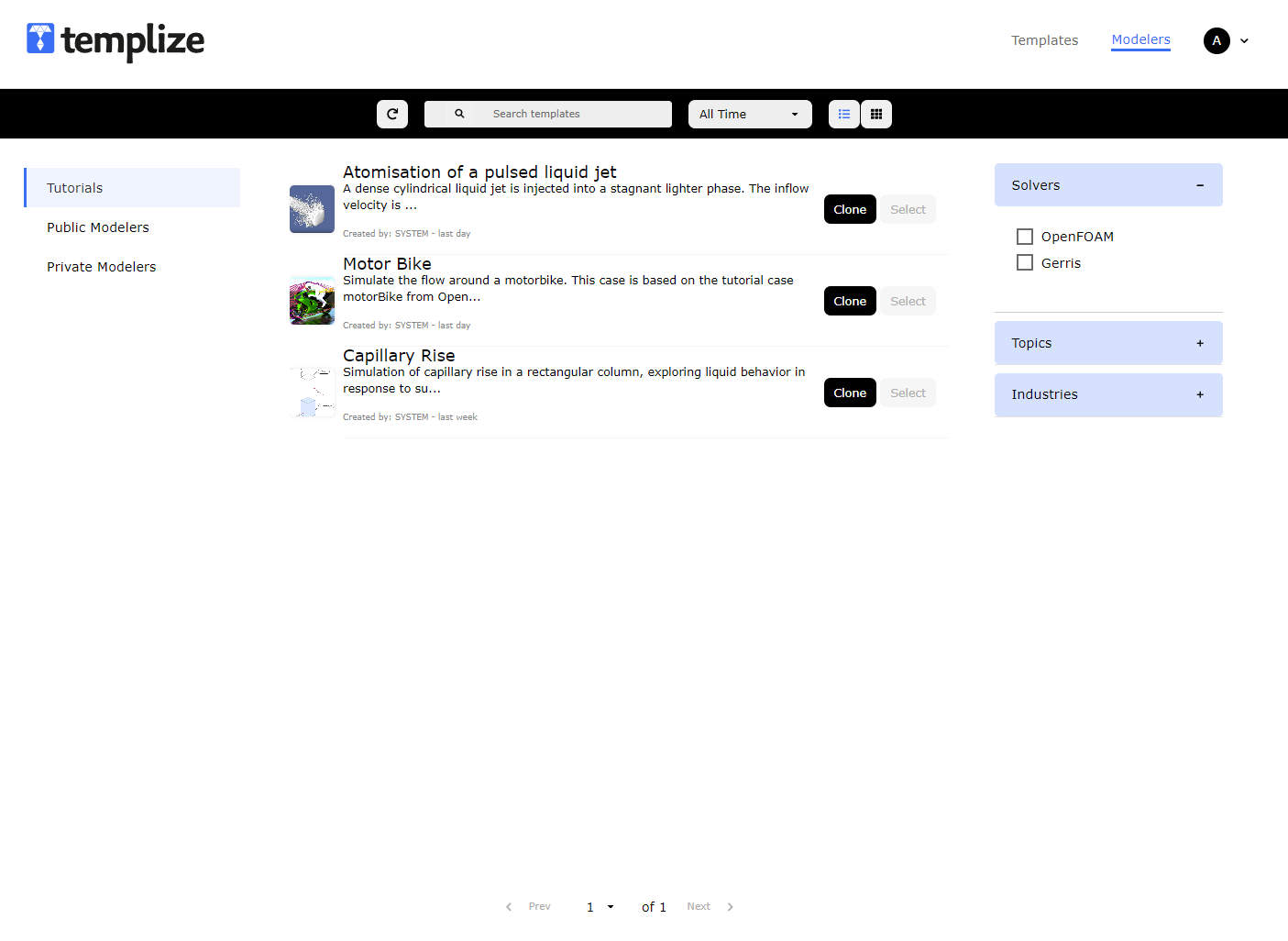The width and height of the screenshot is (1288, 941).
Task: Select Tutorials in the sidebar
Action: point(133,187)
